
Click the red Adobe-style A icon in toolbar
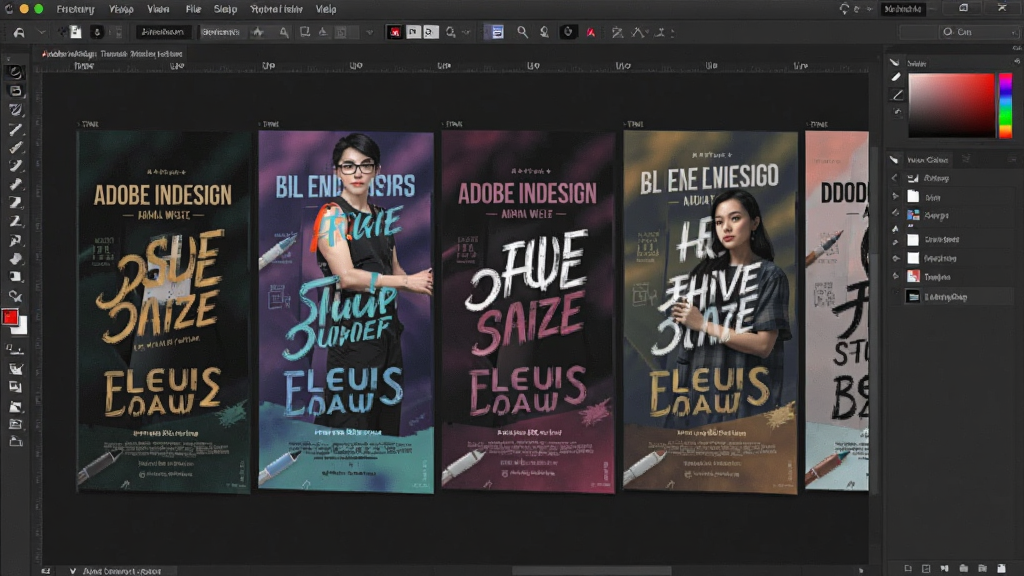591,32
